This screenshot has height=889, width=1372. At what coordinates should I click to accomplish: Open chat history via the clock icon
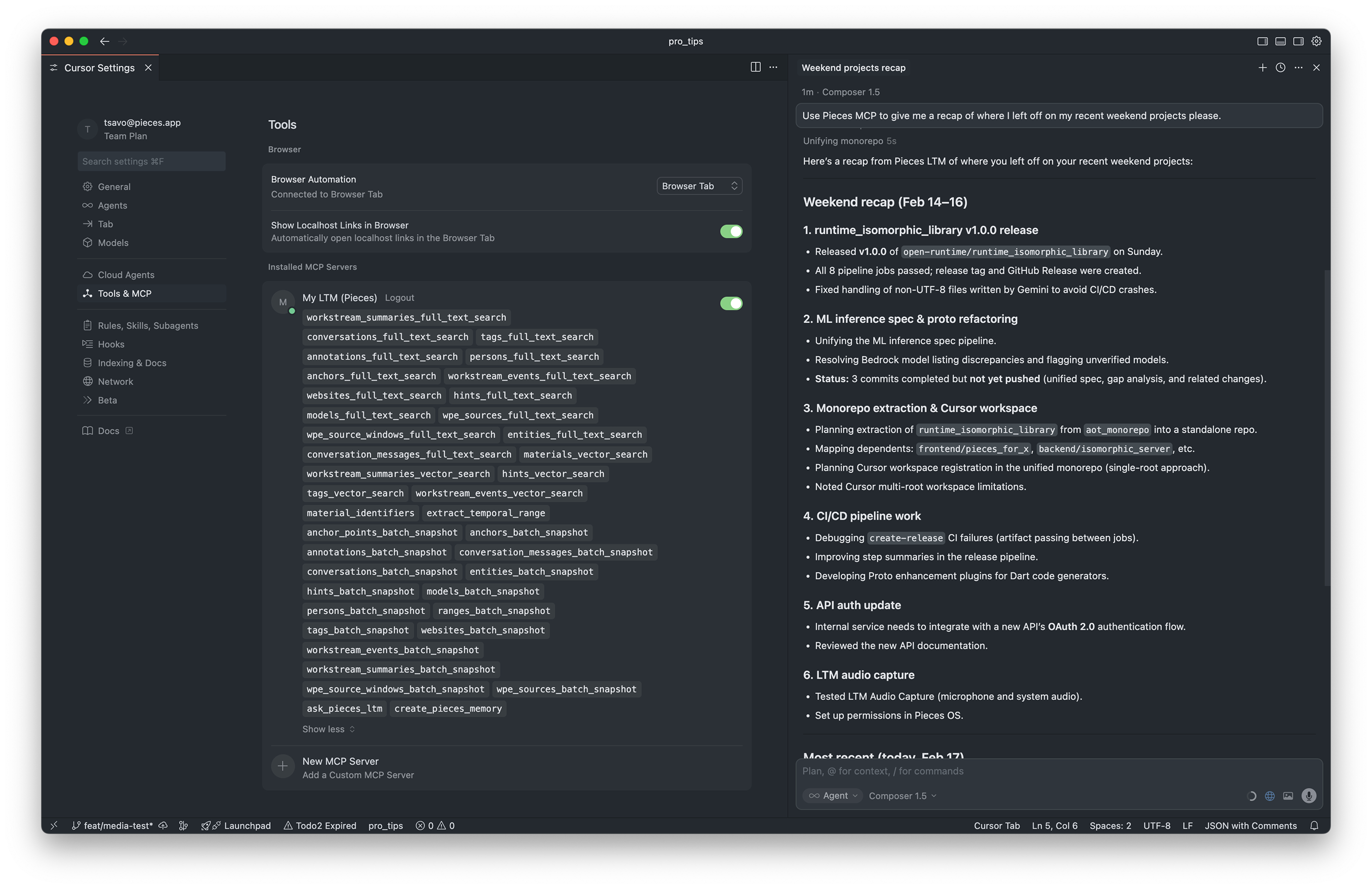(x=1280, y=68)
